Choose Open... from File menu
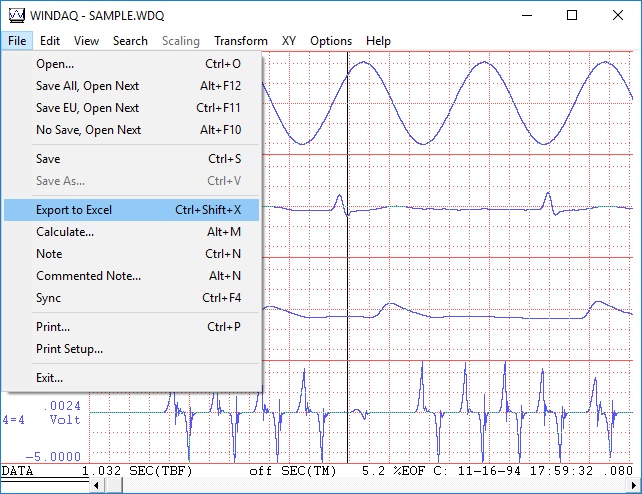 131,64
